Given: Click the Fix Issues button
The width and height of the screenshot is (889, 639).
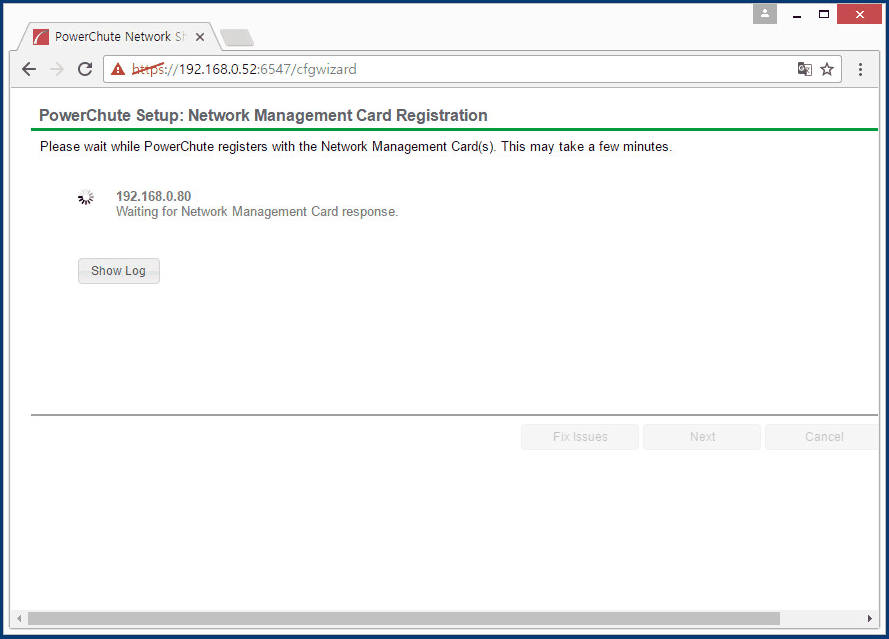Looking at the screenshot, I should click(x=580, y=437).
